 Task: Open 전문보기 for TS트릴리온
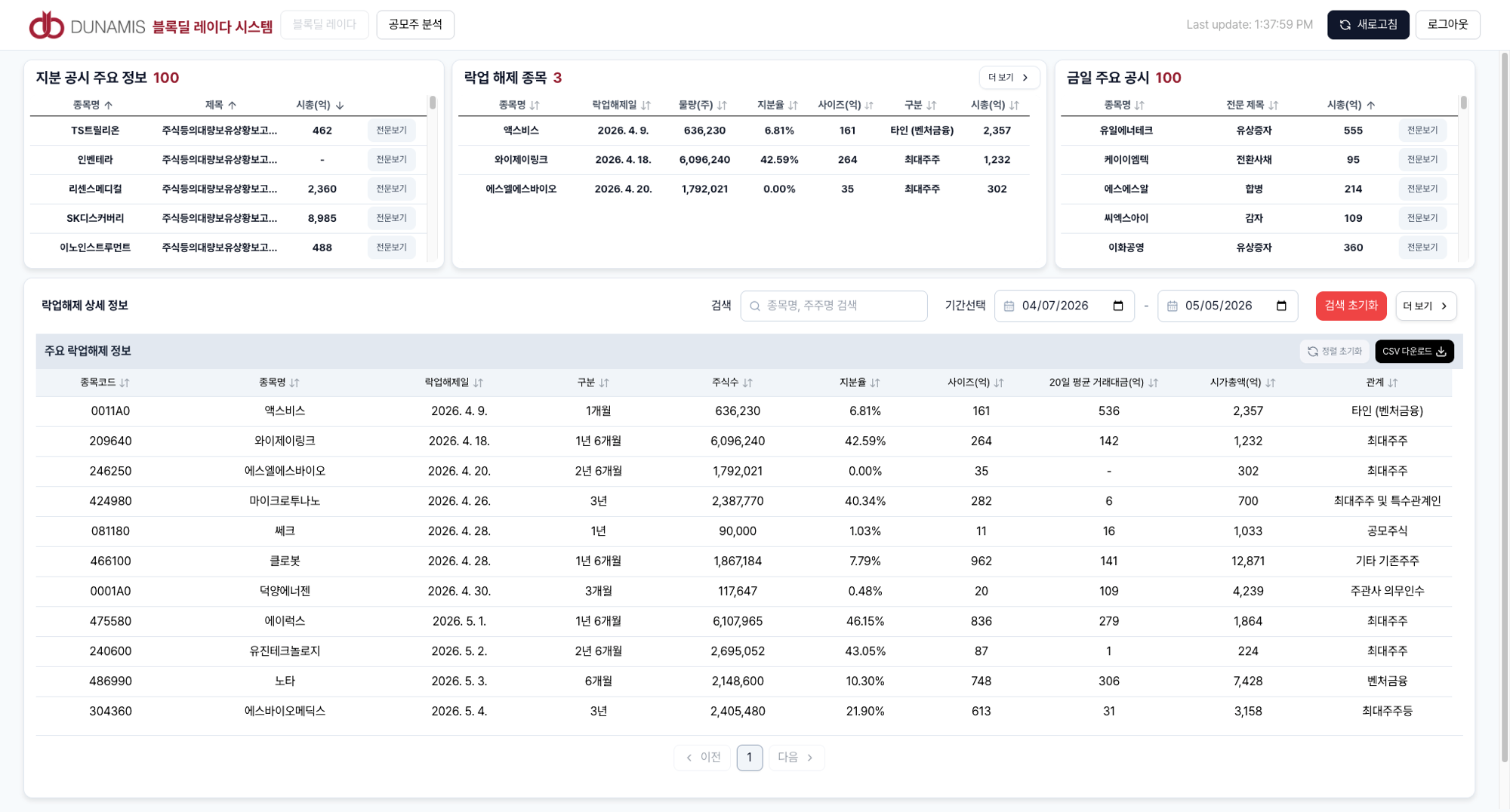click(x=391, y=131)
